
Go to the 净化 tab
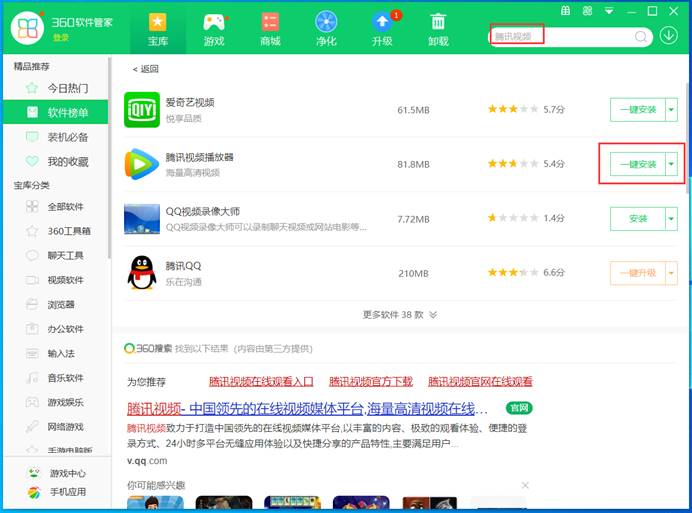[326, 29]
